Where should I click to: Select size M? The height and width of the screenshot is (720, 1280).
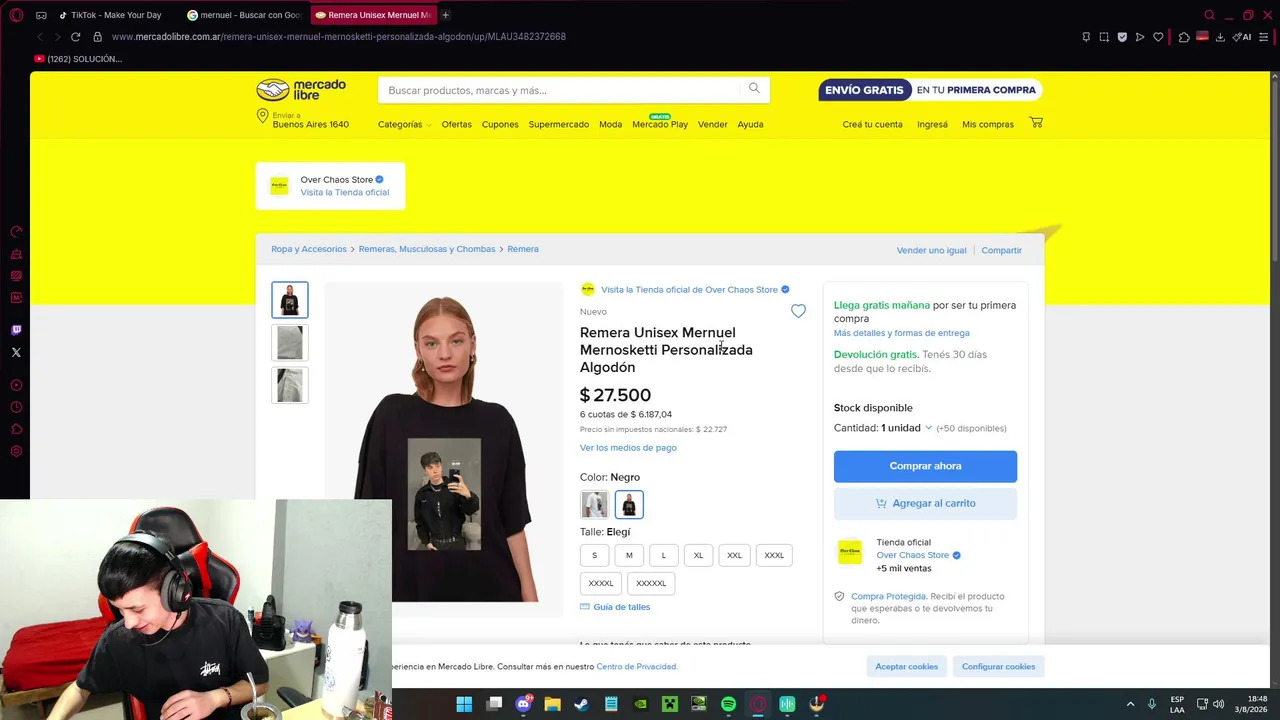coord(629,555)
